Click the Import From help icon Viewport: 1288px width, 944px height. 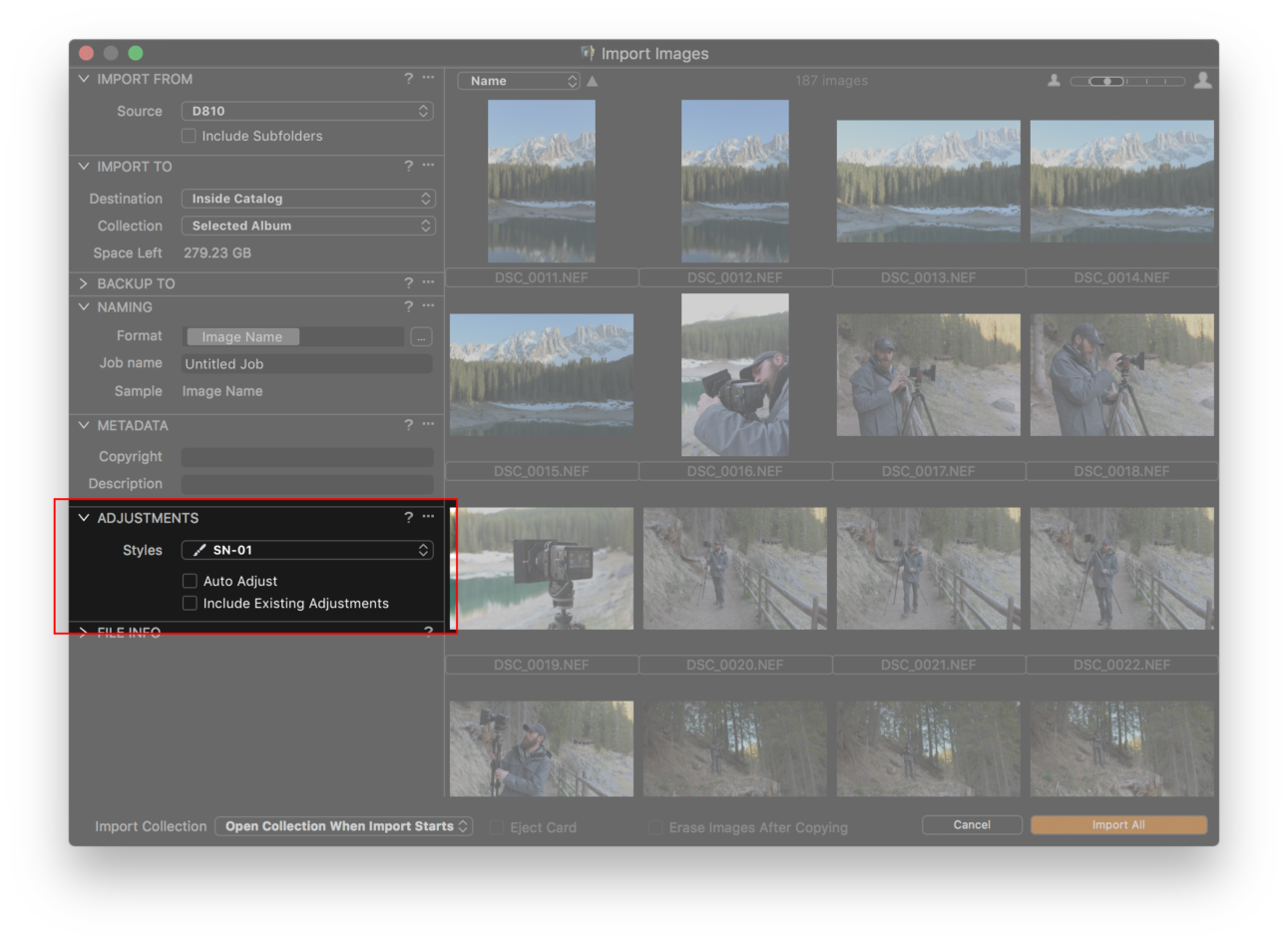[408, 78]
